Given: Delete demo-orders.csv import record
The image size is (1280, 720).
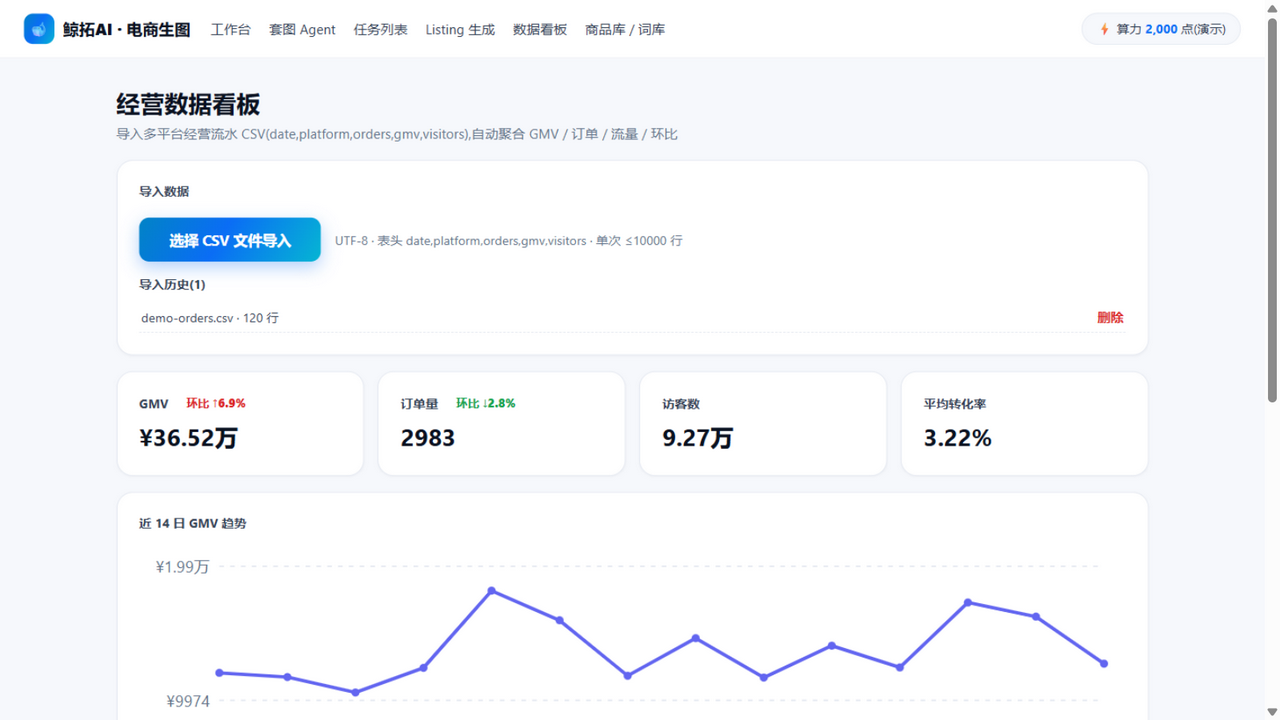Looking at the screenshot, I should [x=1110, y=317].
